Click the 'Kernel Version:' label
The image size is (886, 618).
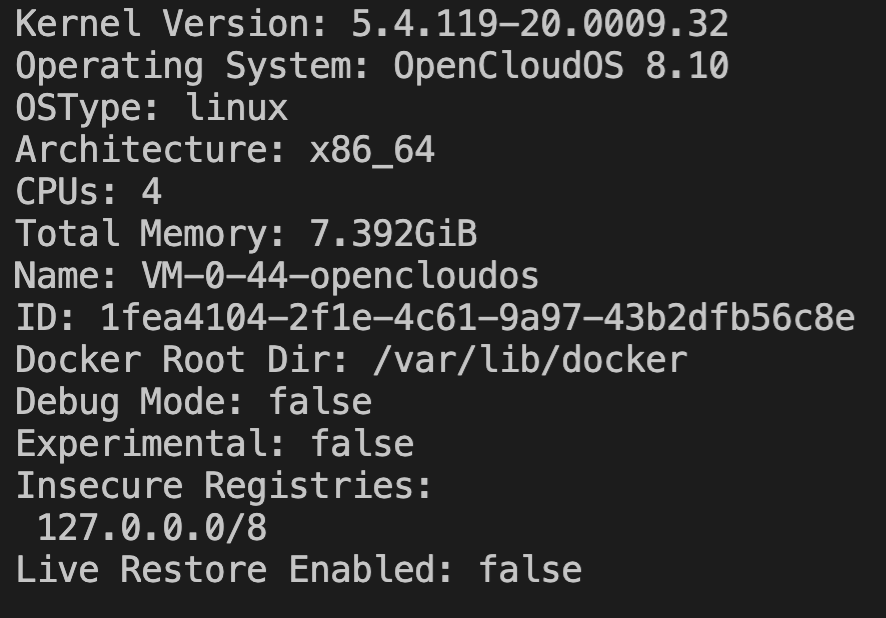click(172, 24)
